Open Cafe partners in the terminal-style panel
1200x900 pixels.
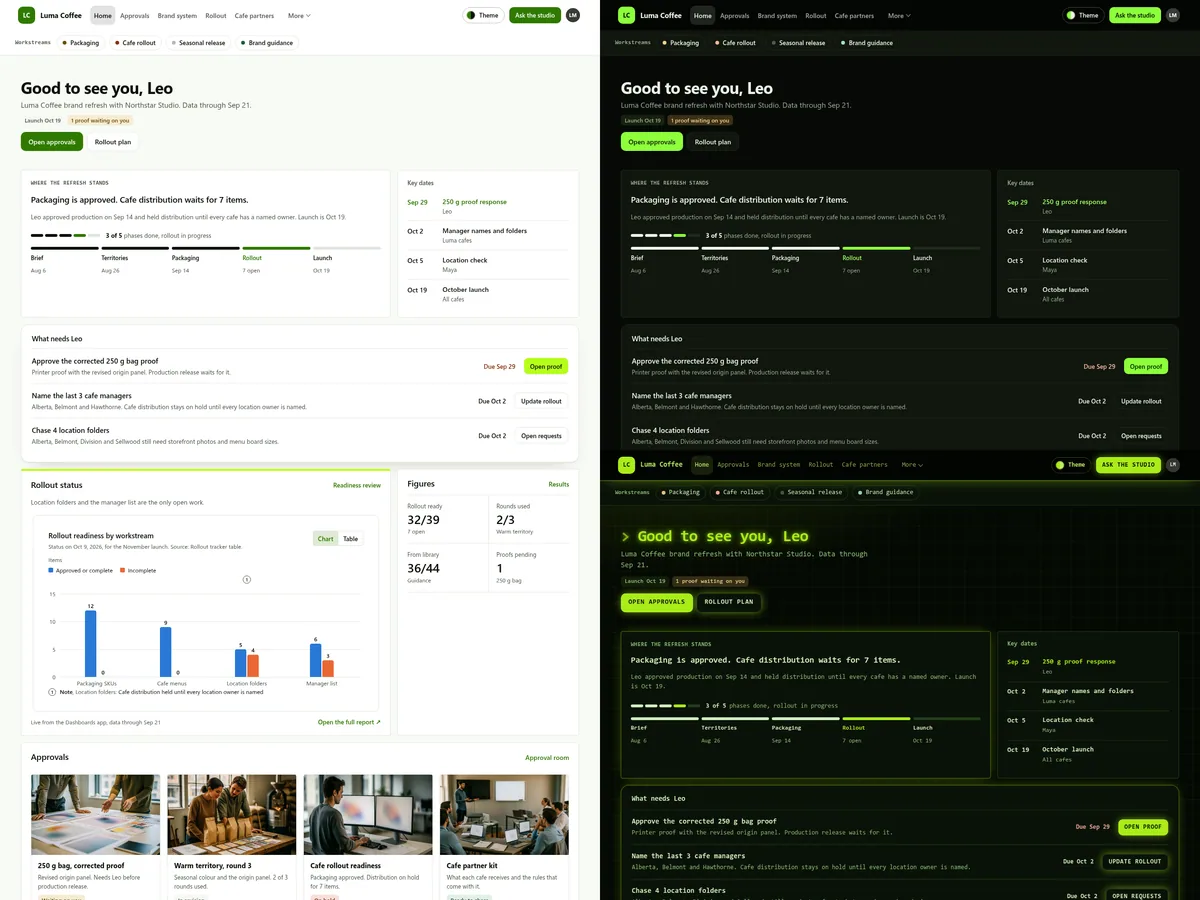[x=865, y=465]
